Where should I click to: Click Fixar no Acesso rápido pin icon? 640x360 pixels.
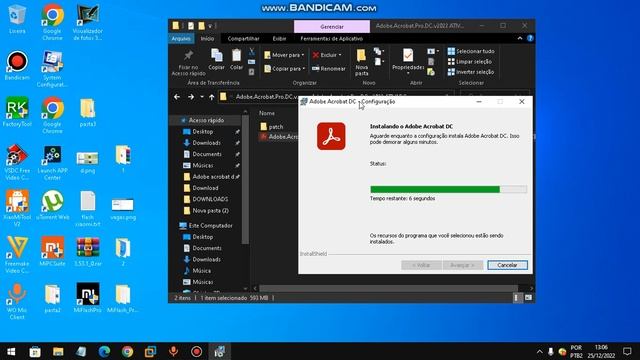click(188, 55)
